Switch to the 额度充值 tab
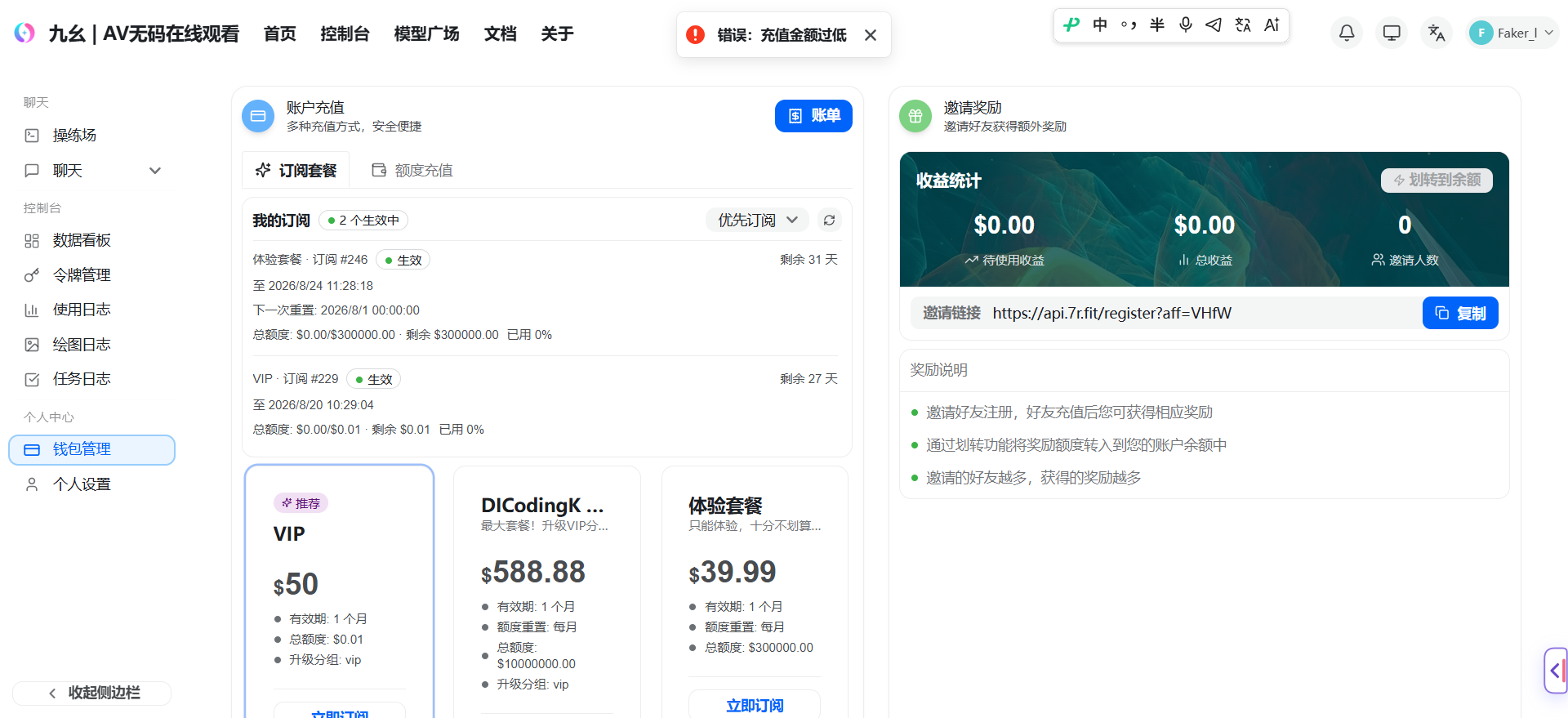 [x=412, y=170]
